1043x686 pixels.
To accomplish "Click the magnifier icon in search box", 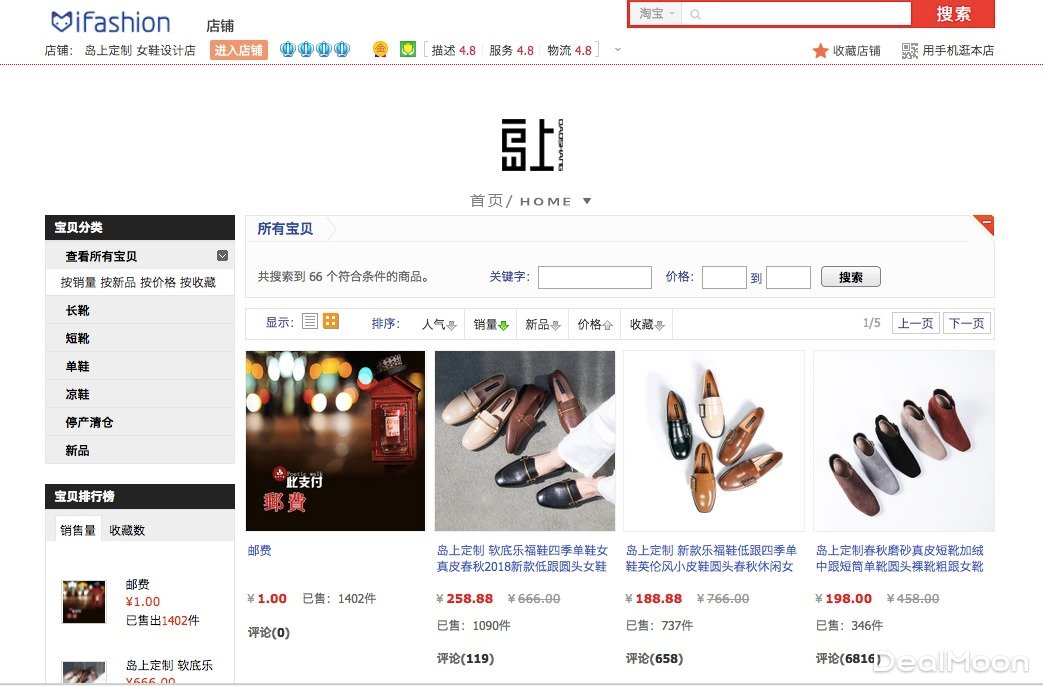I will [695, 14].
